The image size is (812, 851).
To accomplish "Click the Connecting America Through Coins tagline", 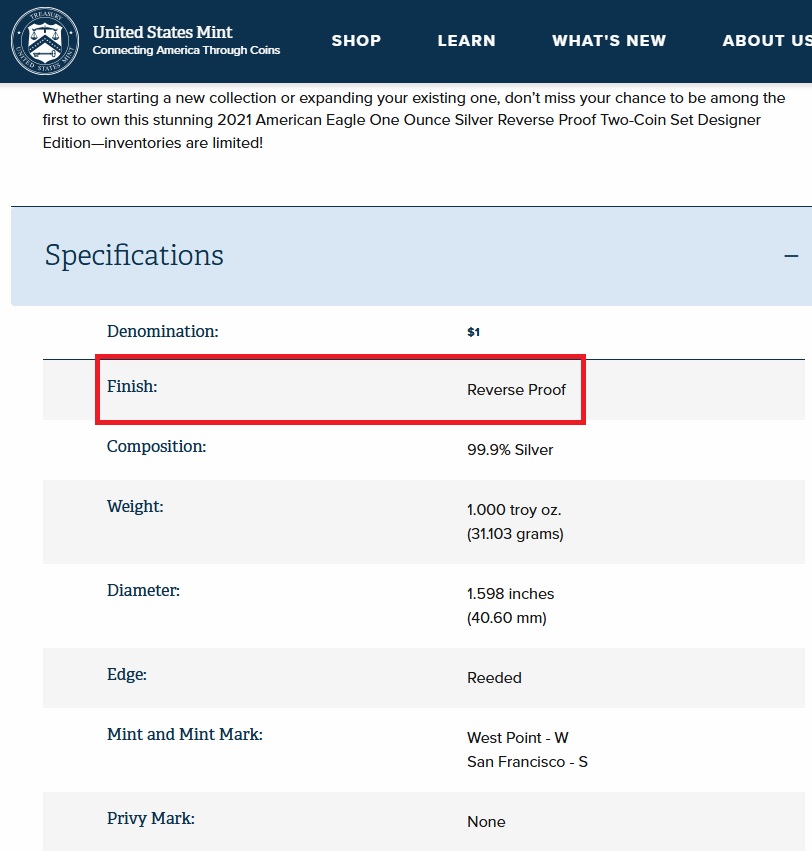I will click(186, 50).
